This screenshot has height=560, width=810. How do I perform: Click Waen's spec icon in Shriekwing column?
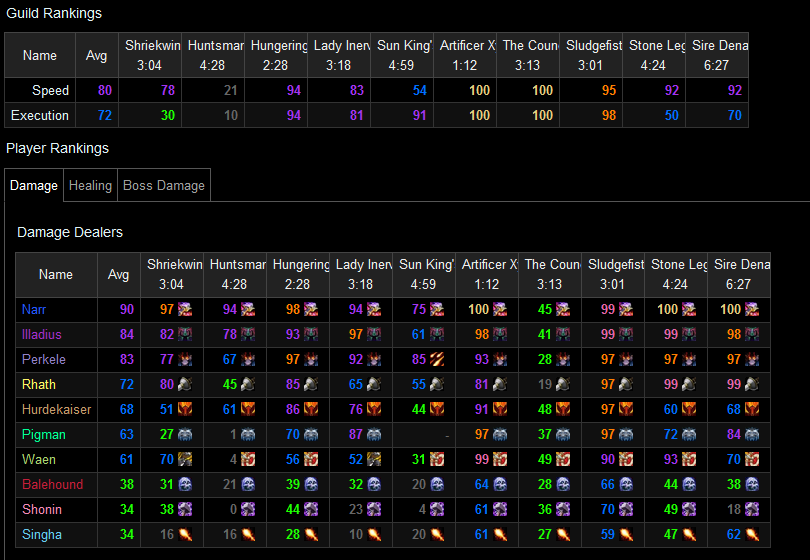point(185,460)
